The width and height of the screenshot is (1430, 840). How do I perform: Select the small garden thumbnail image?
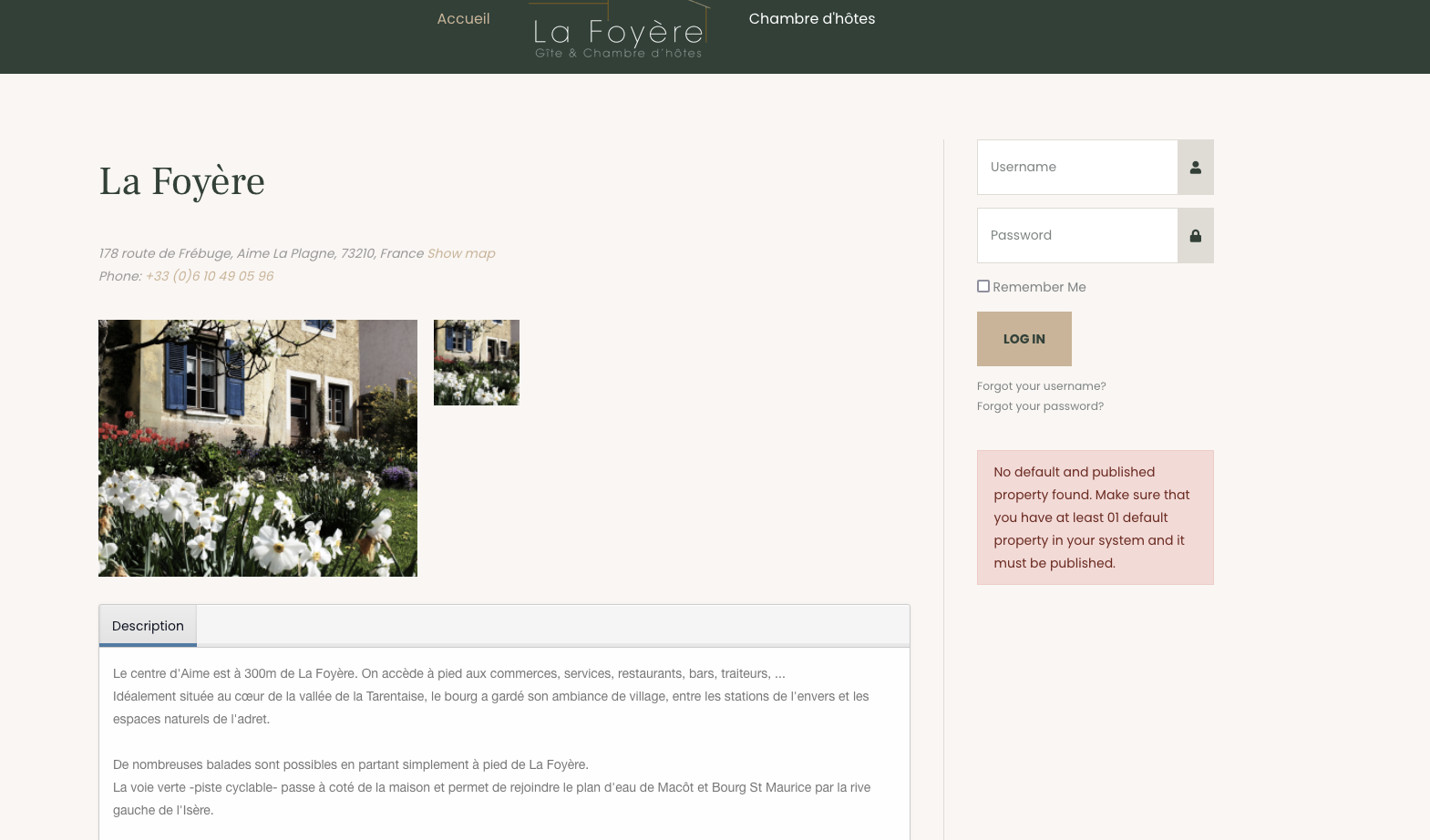point(477,363)
